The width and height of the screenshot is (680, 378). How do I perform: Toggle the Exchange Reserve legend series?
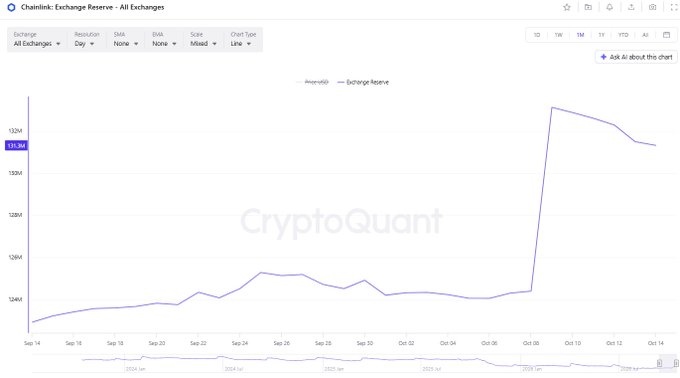[363, 82]
